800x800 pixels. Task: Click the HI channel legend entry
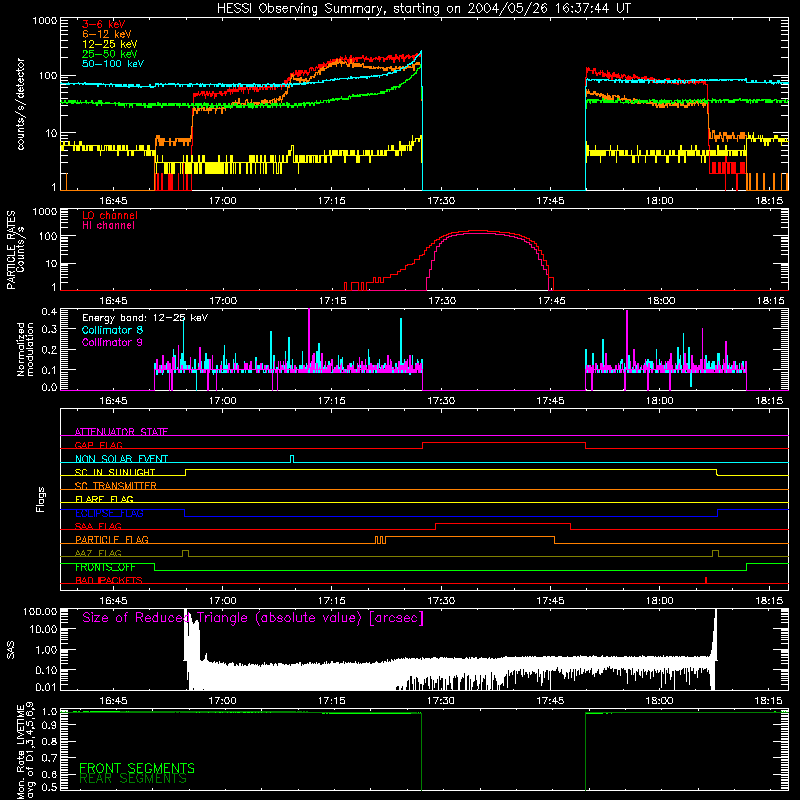click(108, 226)
